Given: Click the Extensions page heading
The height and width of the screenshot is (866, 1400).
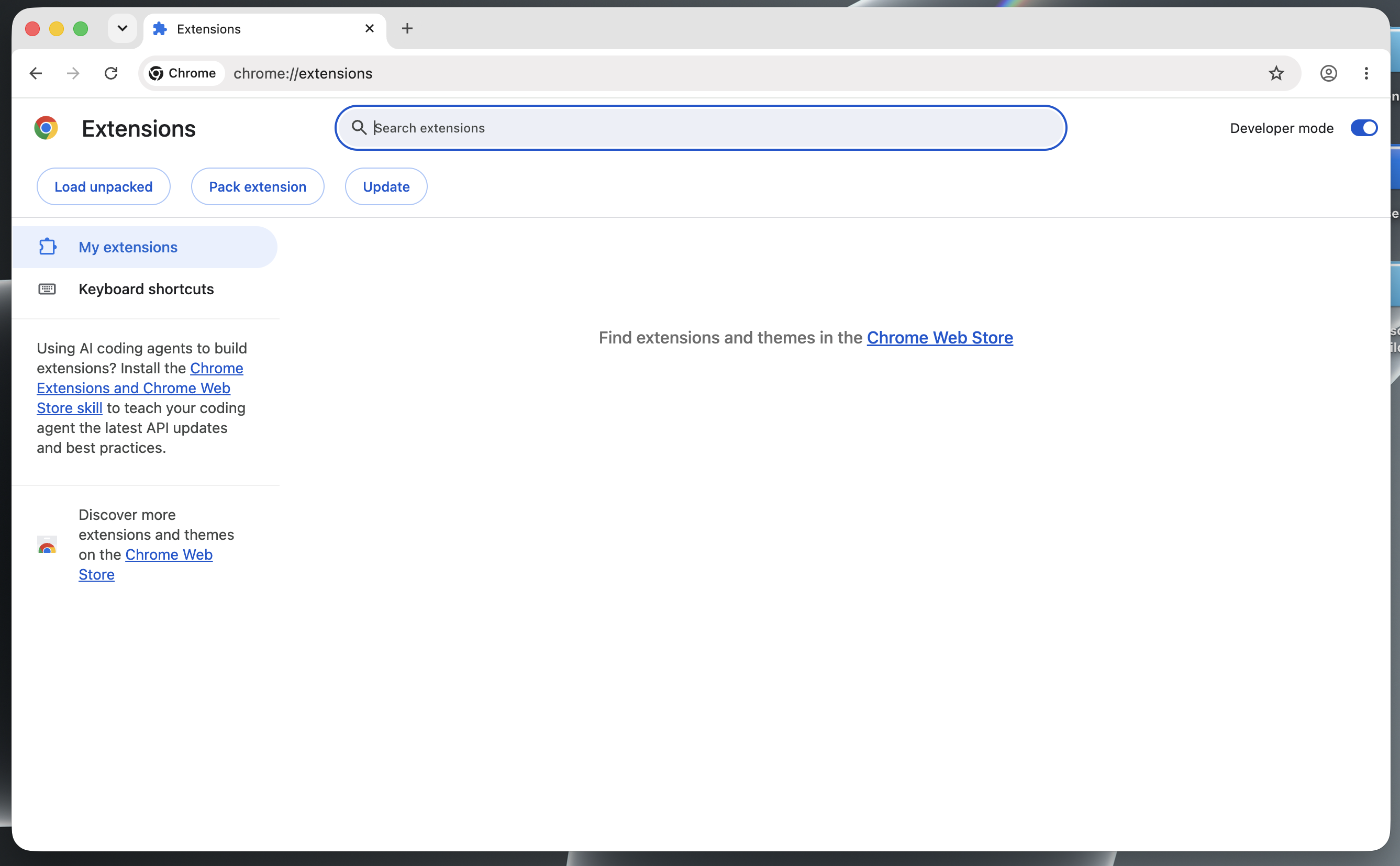Looking at the screenshot, I should [x=139, y=128].
